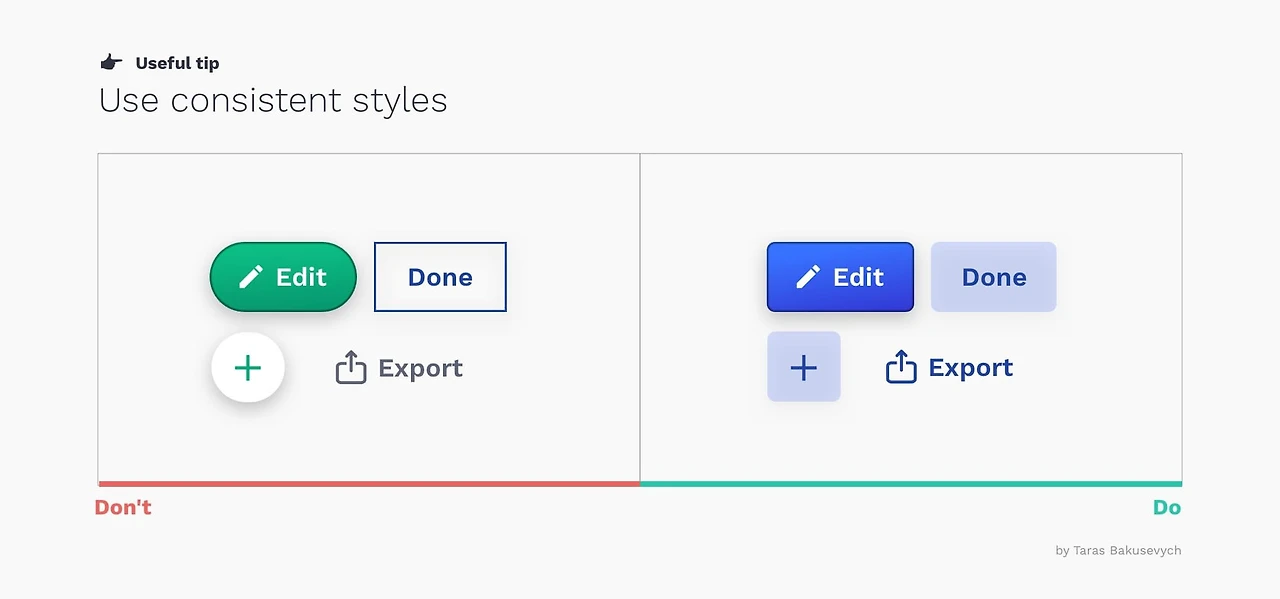Click the light blue filled Done button
The image size is (1280, 599).
pos(993,277)
